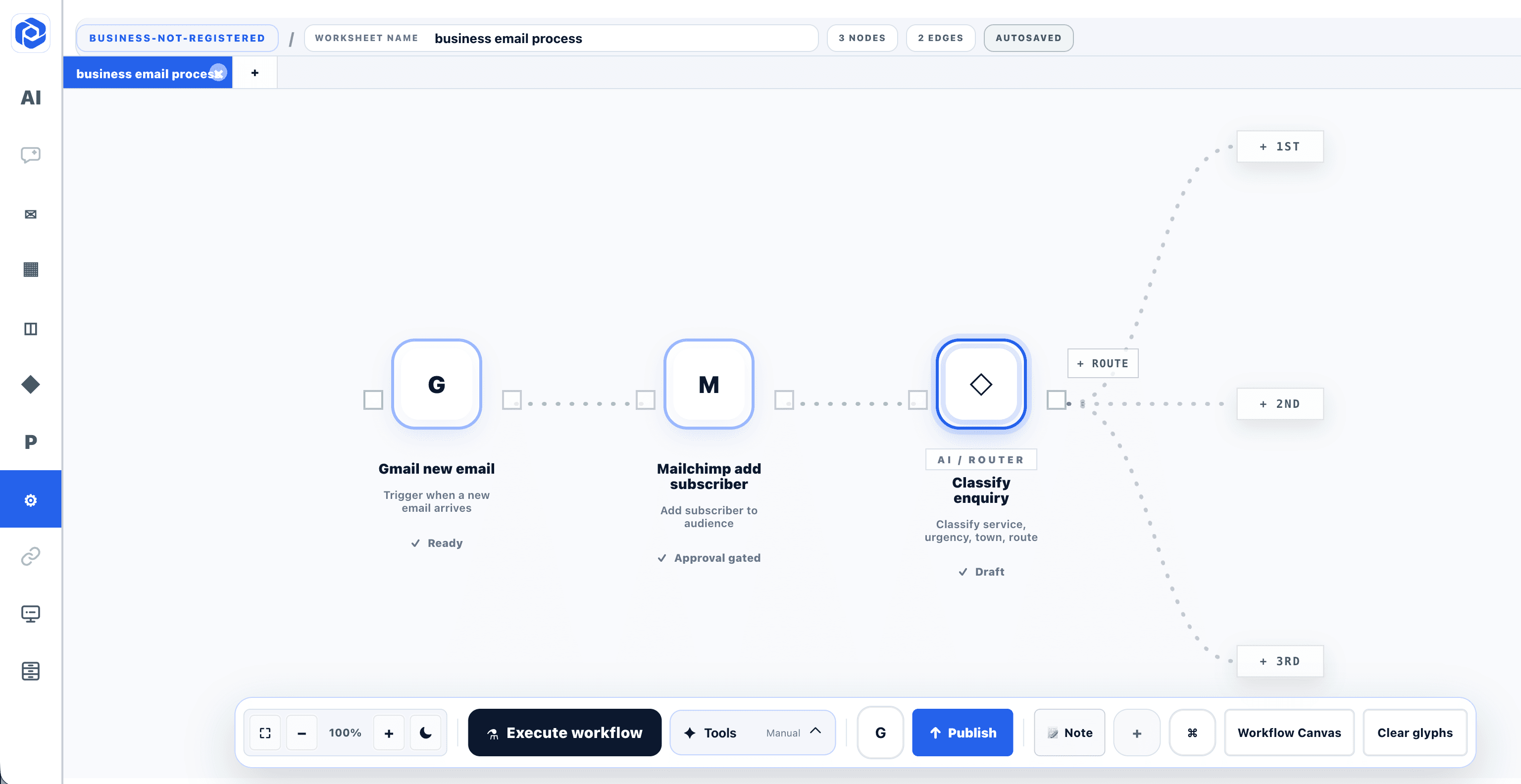
Task: Open the AI sidebar item
Action: click(31, 98)
